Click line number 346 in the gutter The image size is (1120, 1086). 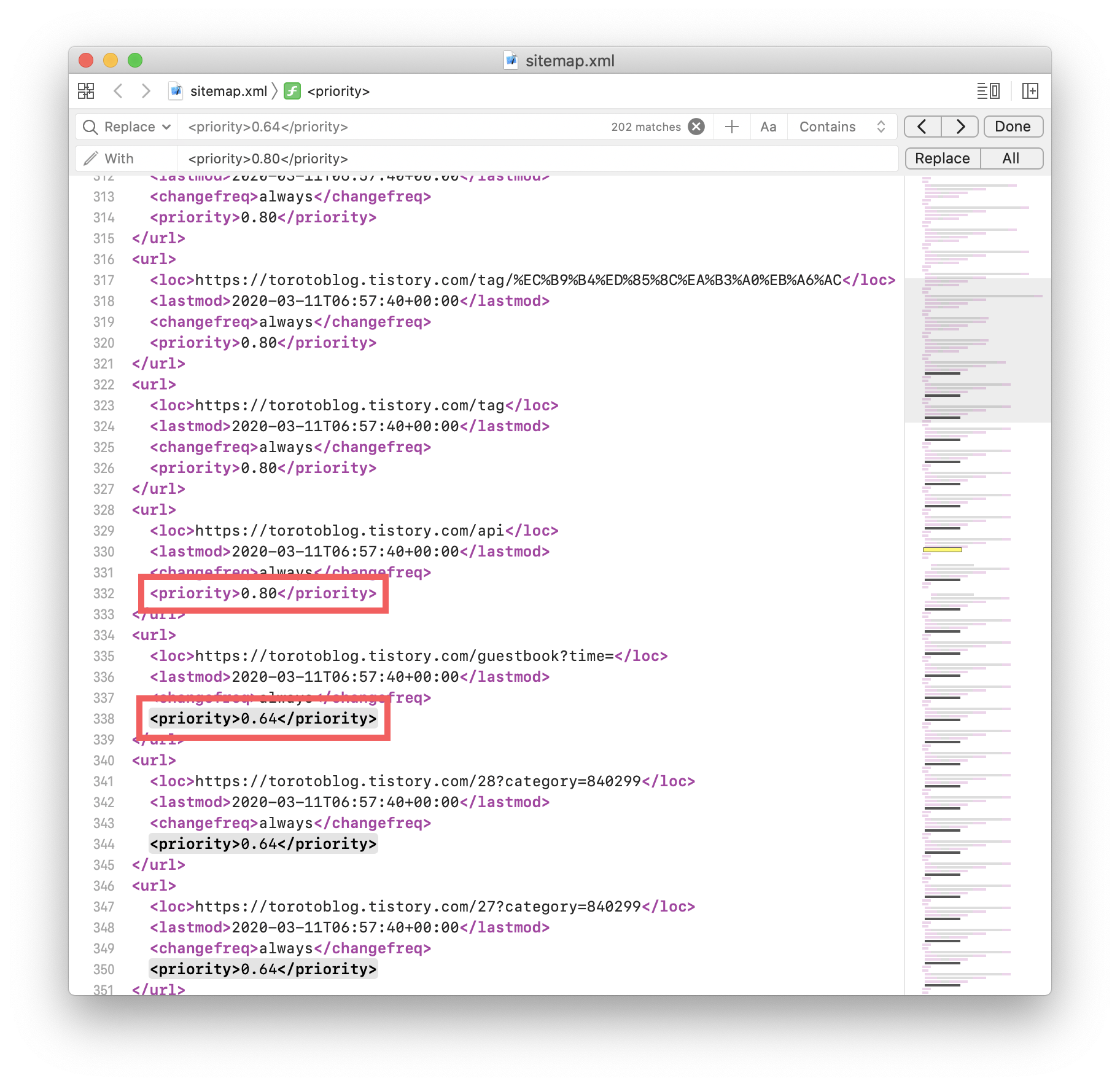104,886
